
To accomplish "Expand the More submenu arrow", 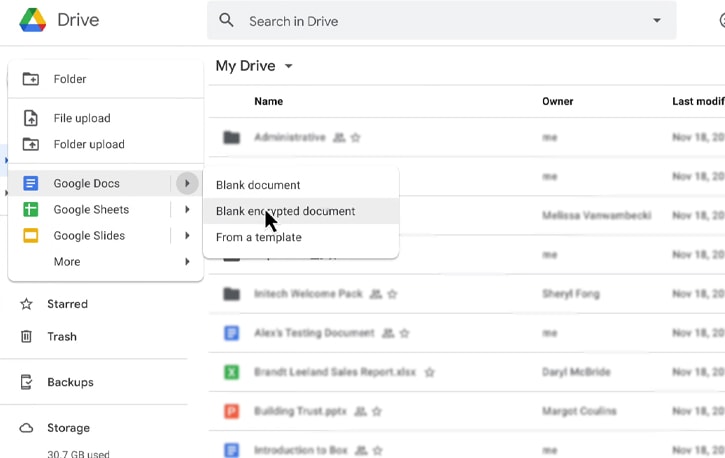I will pos(187,262).
